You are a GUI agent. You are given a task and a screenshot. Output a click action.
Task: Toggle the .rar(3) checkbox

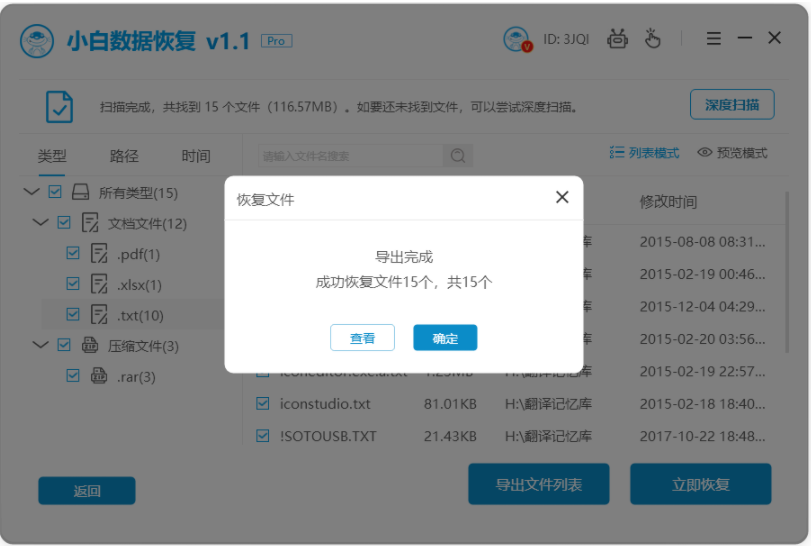73,376
